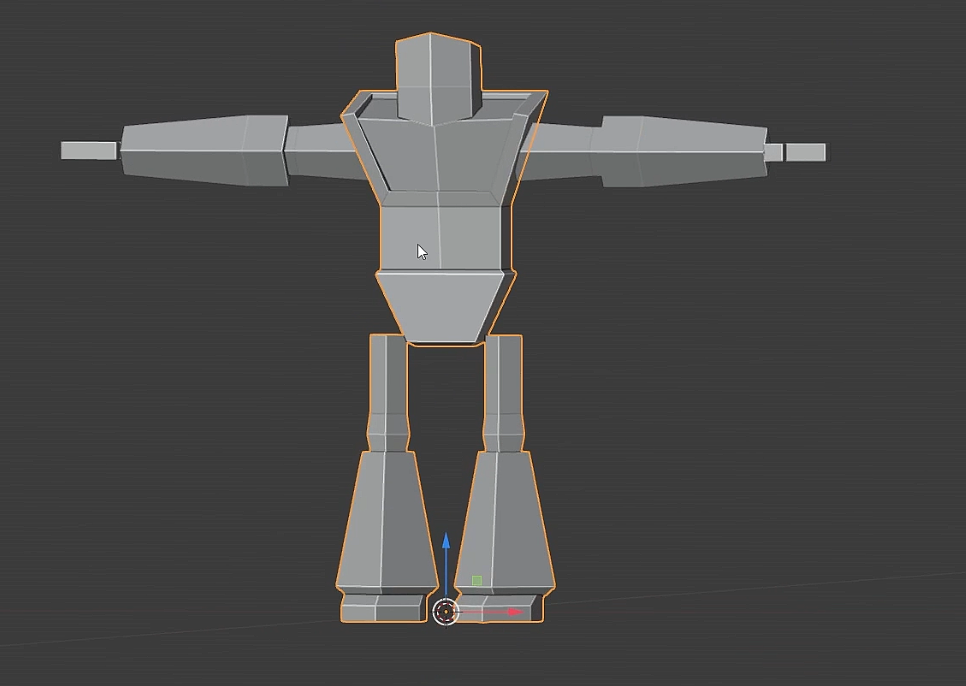966x686 pixels.
Task: Select the large forearm segment on the screen's right
Action: (x=684, y=151)
